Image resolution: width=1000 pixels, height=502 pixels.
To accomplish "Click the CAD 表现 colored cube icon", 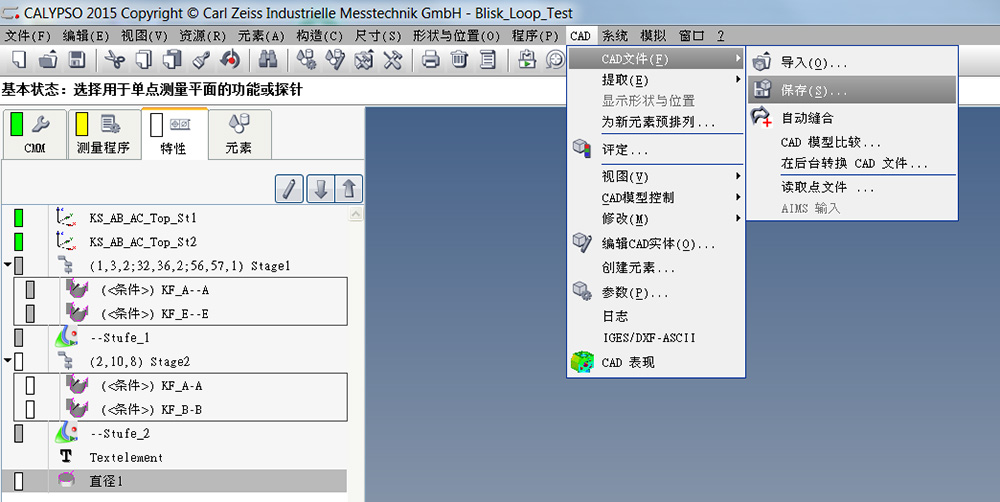I will click(582, 362).
